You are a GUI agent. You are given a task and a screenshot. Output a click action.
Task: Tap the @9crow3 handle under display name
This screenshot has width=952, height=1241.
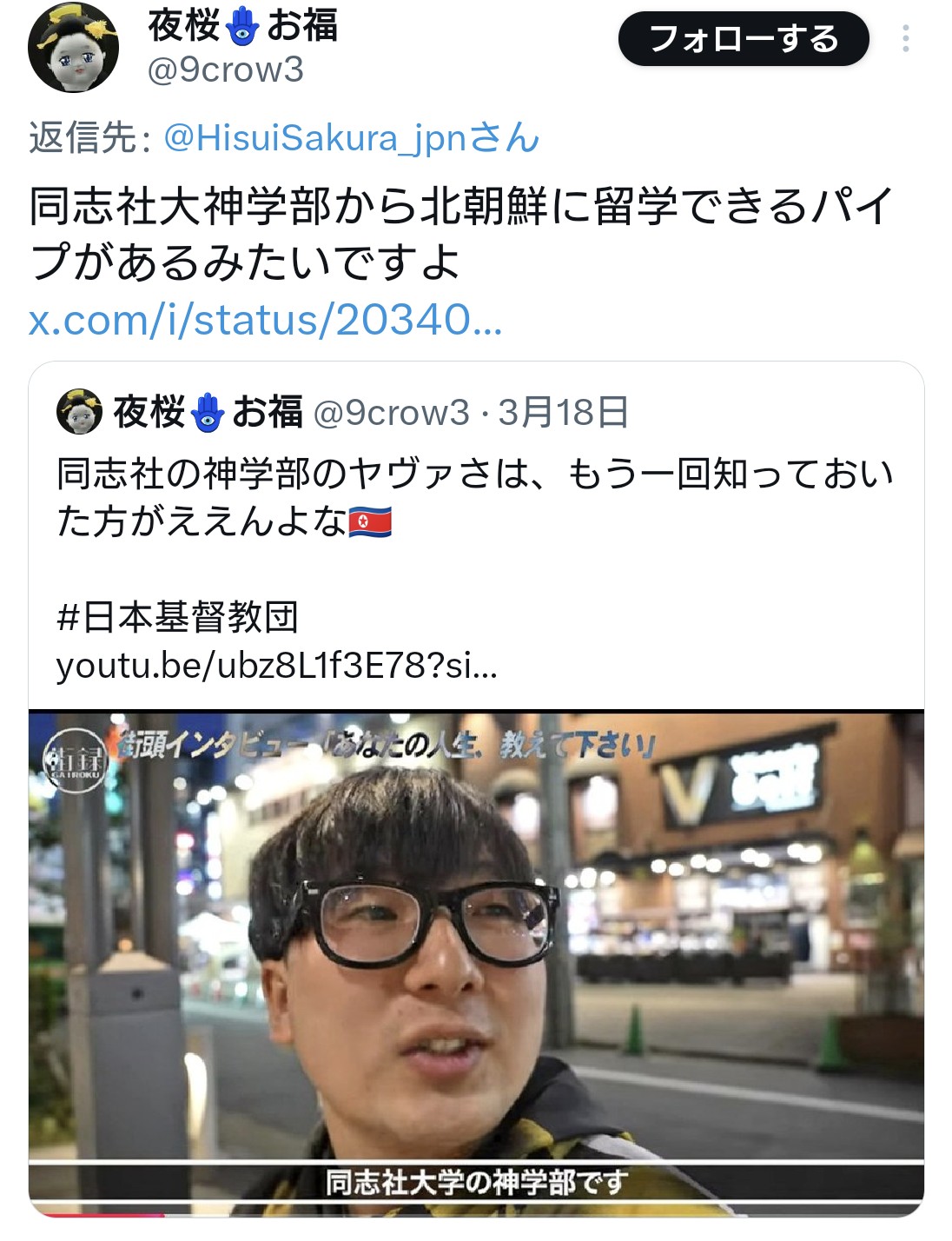click(x=226, y=70)
